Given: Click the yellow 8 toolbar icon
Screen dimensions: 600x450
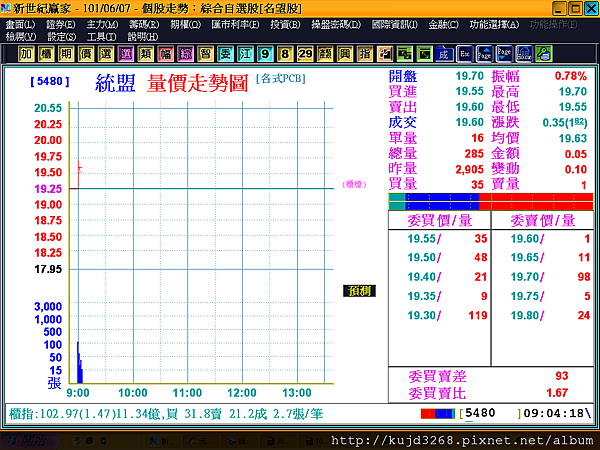Looking at the screenshot, I should (285, 54).
